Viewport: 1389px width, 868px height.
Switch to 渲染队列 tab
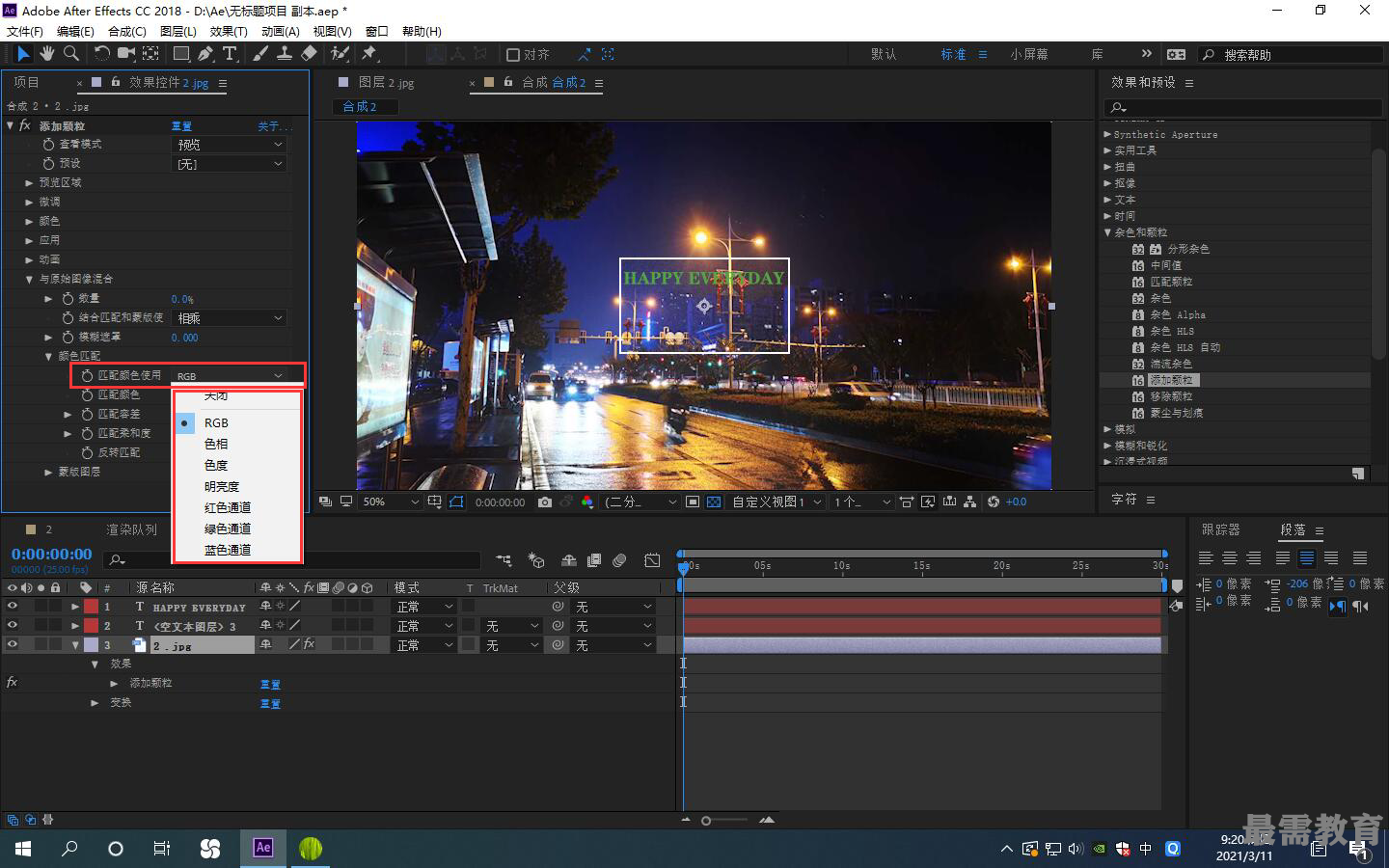(131, 529)
